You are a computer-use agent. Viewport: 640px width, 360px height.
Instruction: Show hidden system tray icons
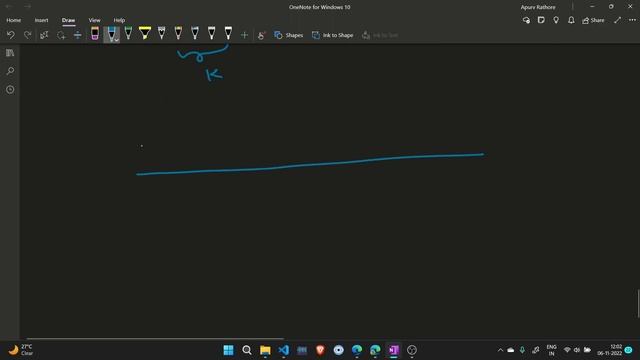coord(500,350)
